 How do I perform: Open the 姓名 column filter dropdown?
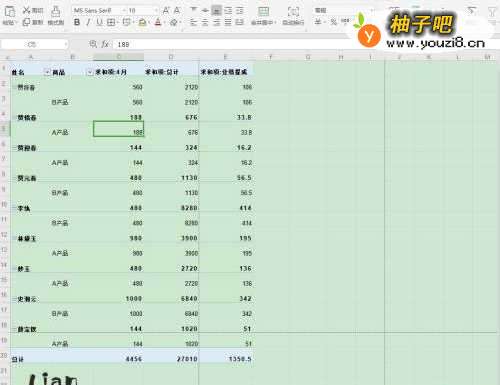(47, 72)
